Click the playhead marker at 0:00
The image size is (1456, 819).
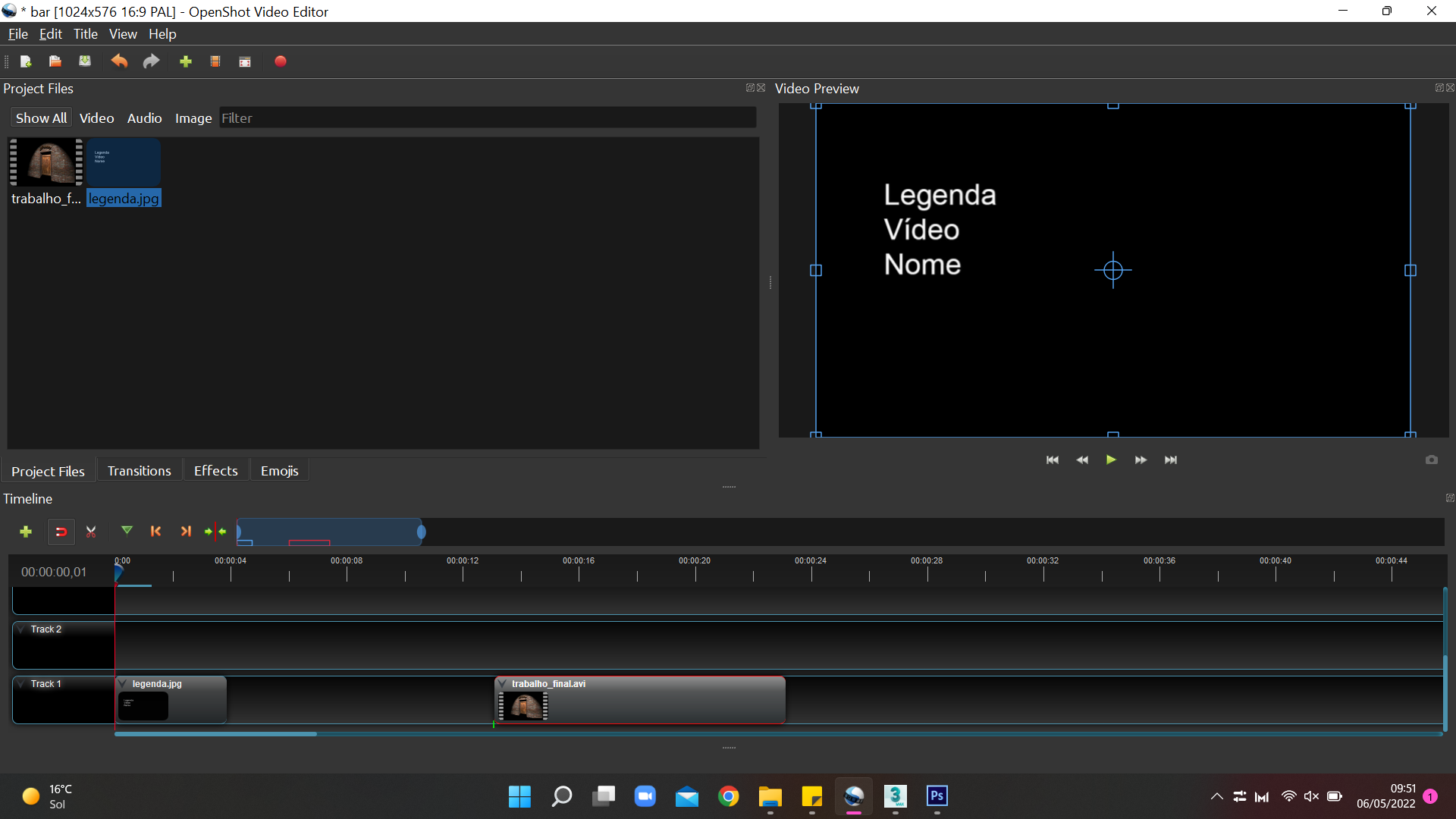118,573
